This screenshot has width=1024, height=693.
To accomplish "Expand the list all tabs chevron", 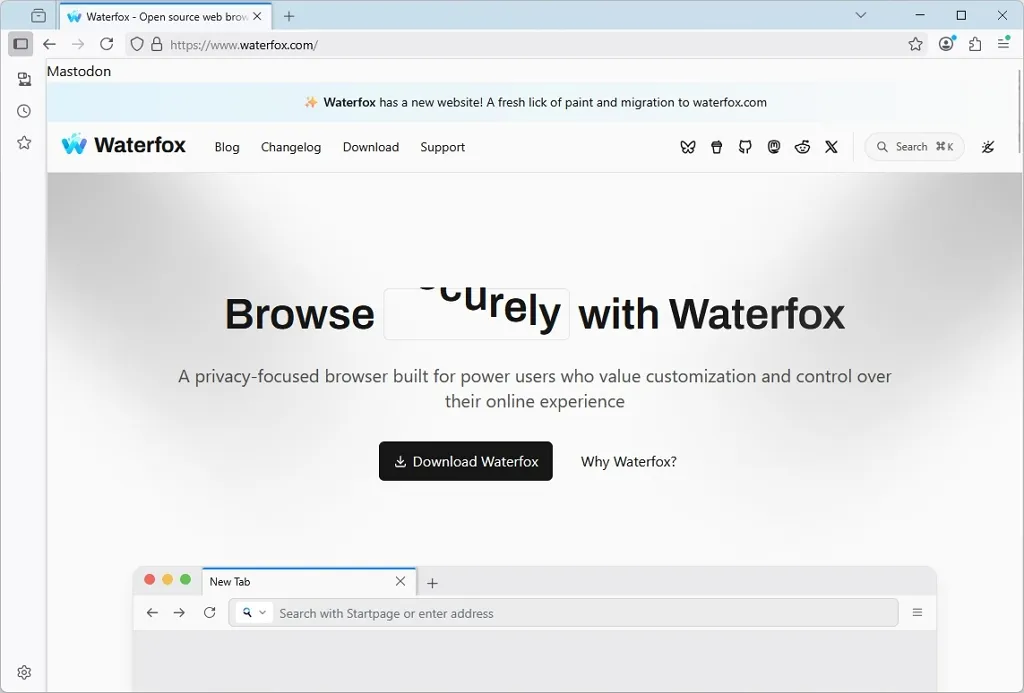I will [861, 15].
